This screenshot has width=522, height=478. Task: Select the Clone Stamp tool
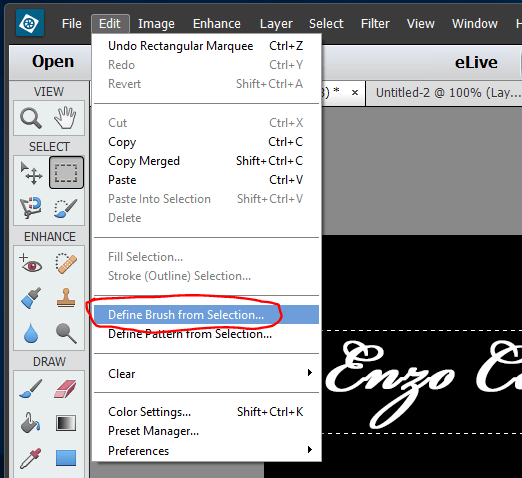click(66, 298)
